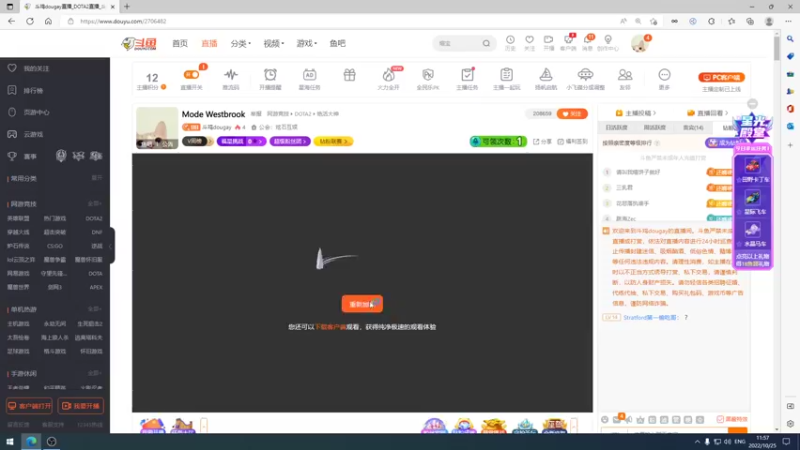Select CS:GO category in sidebar
Viewport: 800px width, 450px height.
pyautogui.click(x=55, y=246)
